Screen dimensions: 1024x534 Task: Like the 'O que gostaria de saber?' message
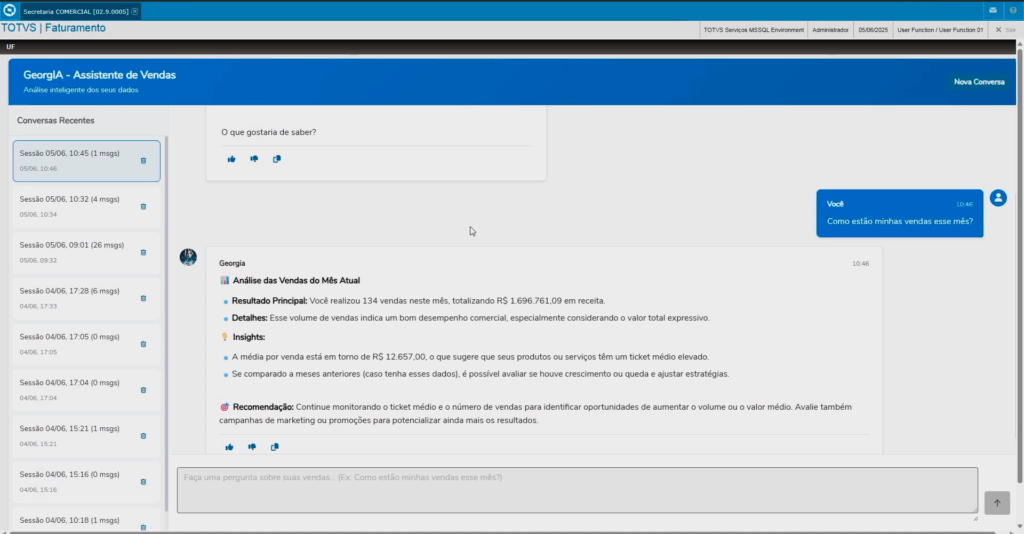point(231,159)
